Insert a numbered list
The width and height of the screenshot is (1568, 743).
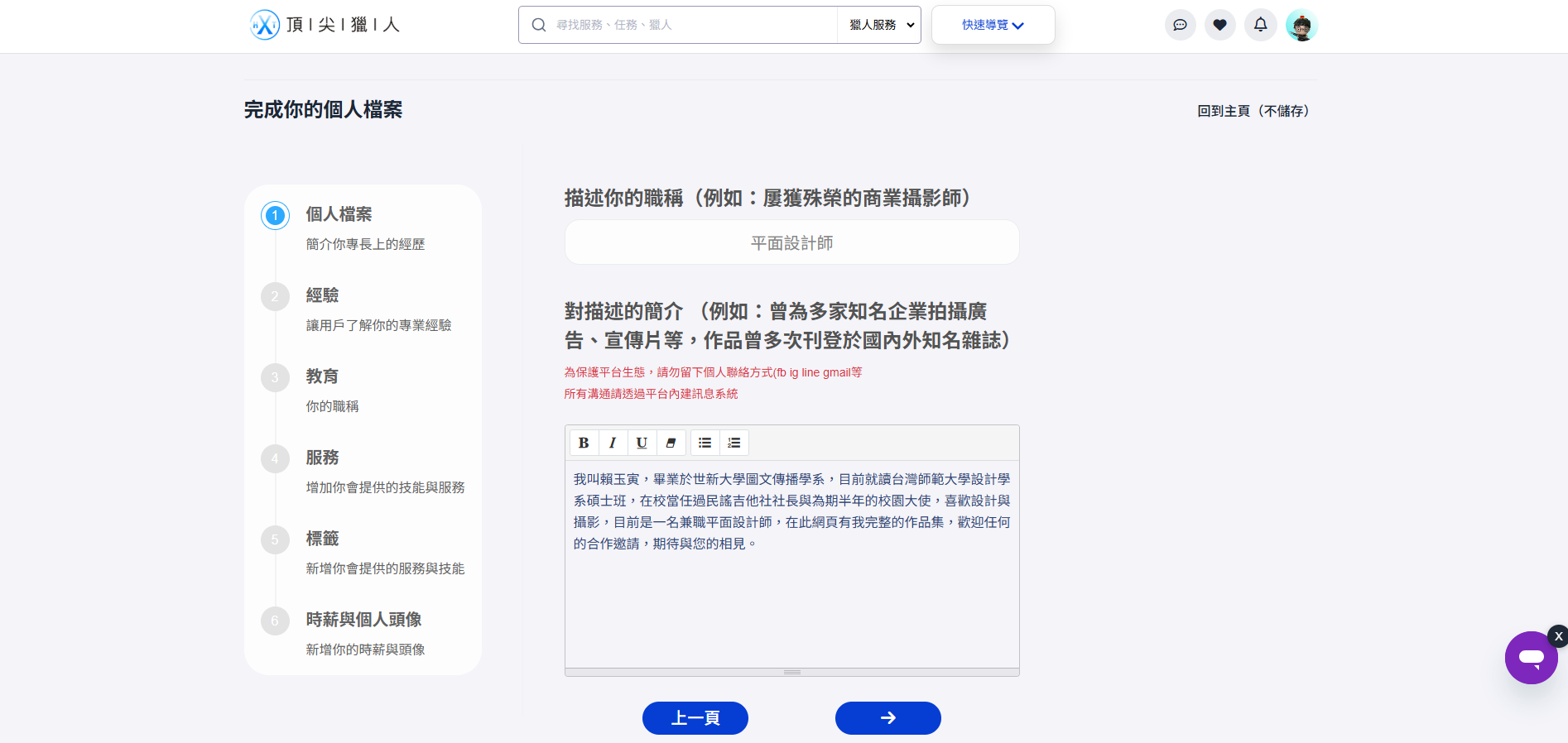(734, 443)
